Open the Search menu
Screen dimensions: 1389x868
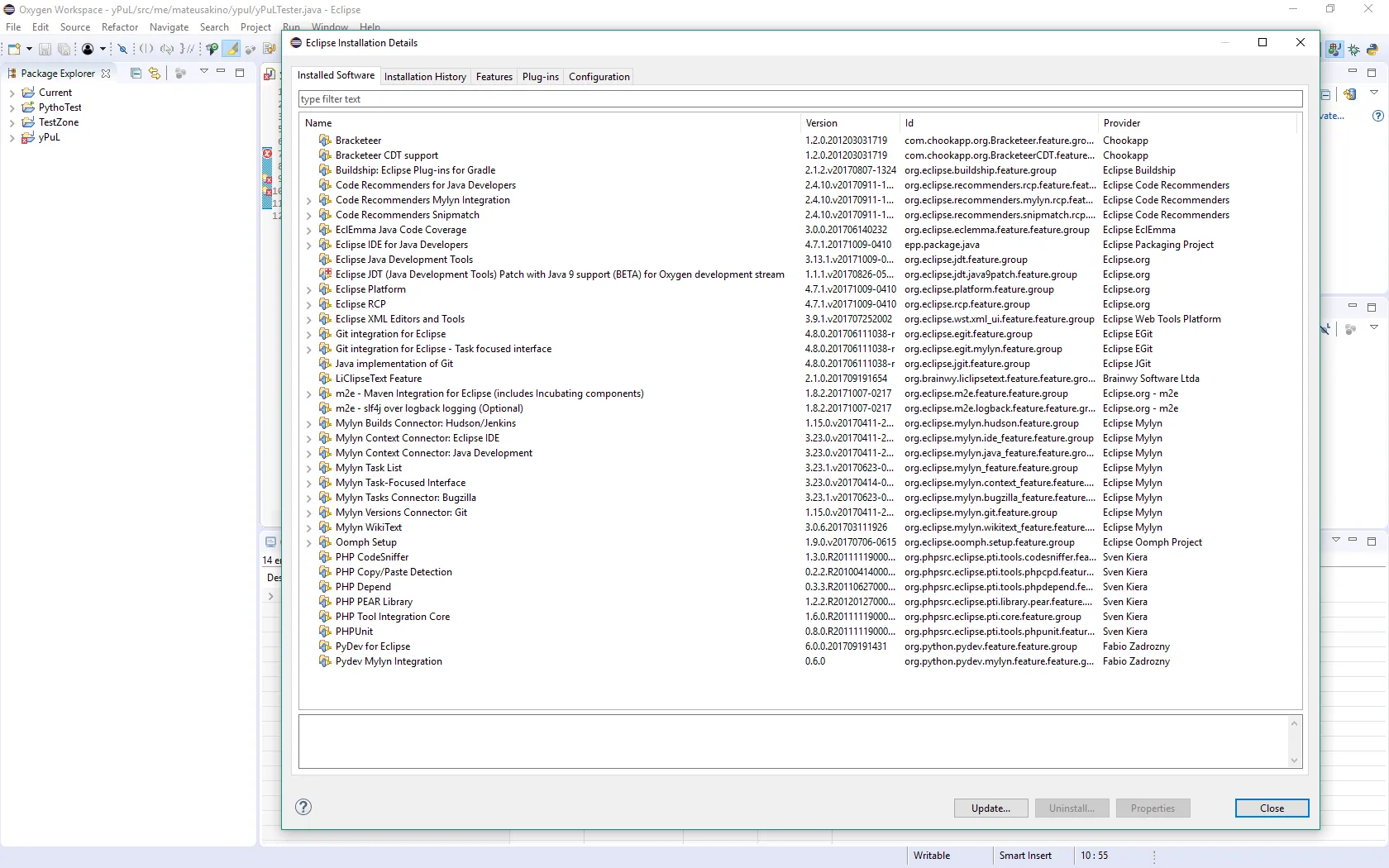(214, 27)
